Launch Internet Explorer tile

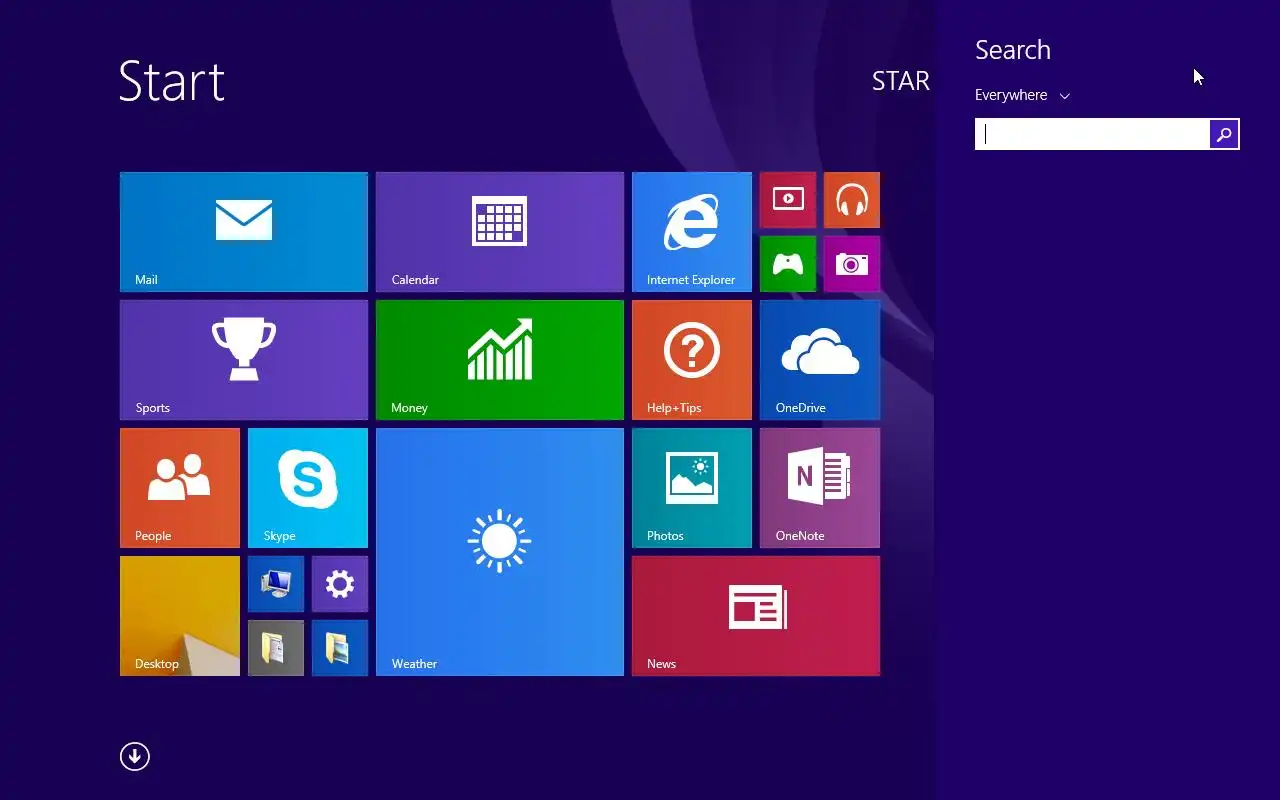pyautogui.click(x=692, y=232)
